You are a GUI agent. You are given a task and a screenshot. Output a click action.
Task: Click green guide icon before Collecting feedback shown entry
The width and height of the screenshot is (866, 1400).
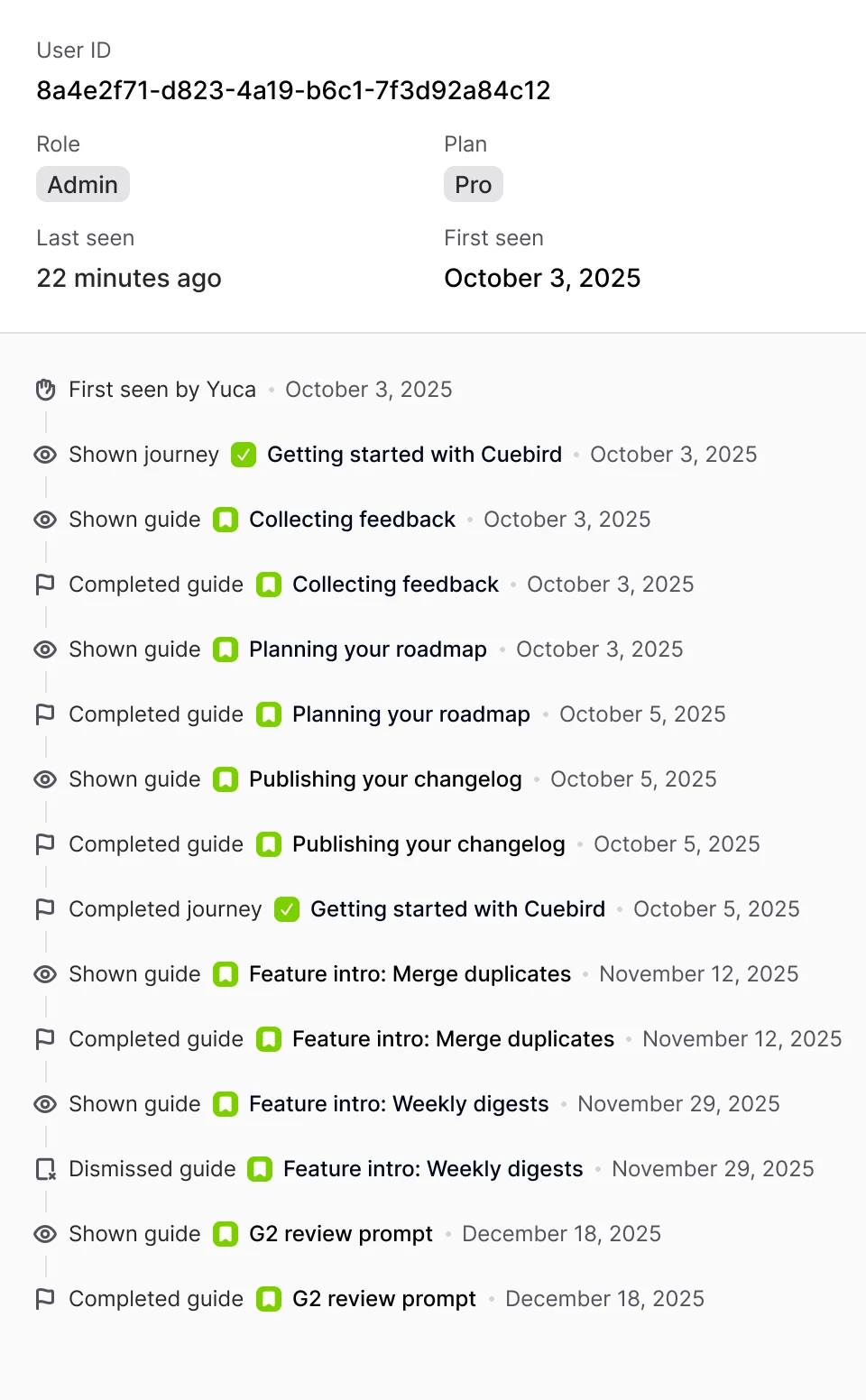(x=226, y=520)
